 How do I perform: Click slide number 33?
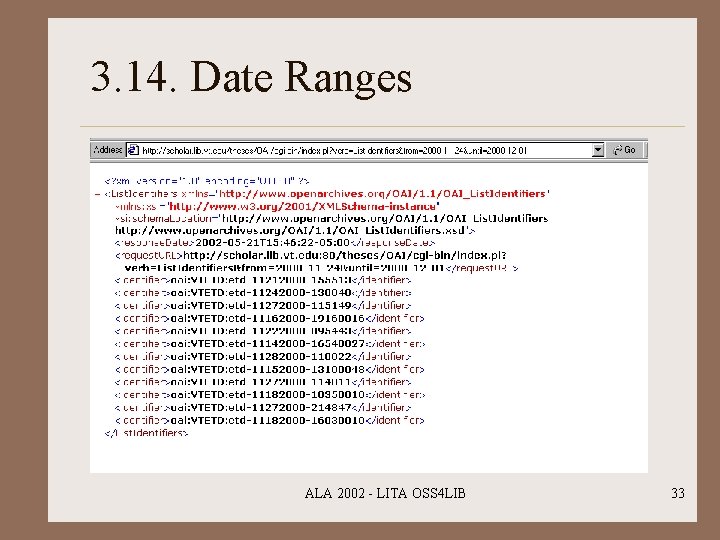pos(678,493)
